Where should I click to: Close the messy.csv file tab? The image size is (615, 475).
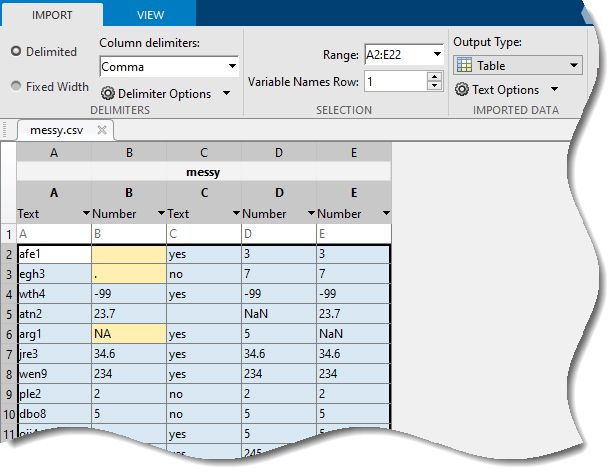coord(102,131)
